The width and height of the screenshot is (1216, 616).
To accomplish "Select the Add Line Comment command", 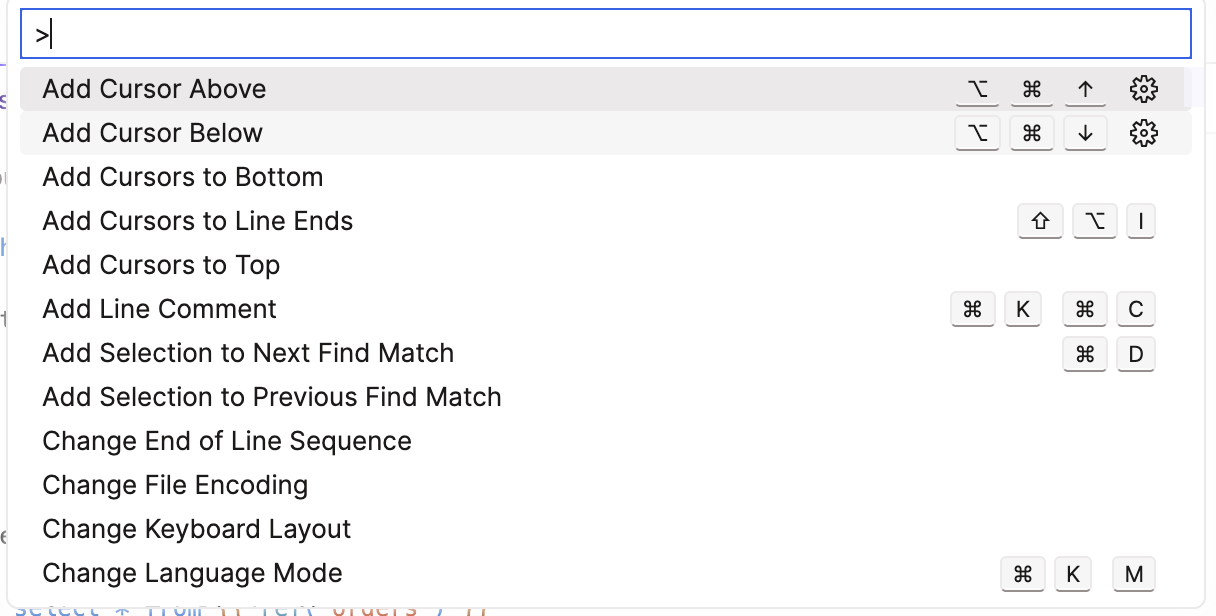I will coord(159,309).
